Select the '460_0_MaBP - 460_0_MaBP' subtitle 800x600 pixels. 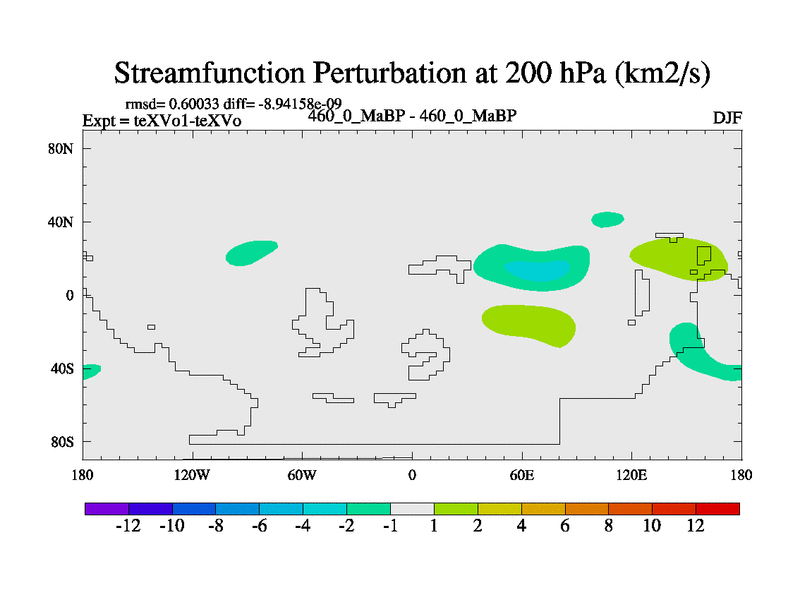[411, 115]
